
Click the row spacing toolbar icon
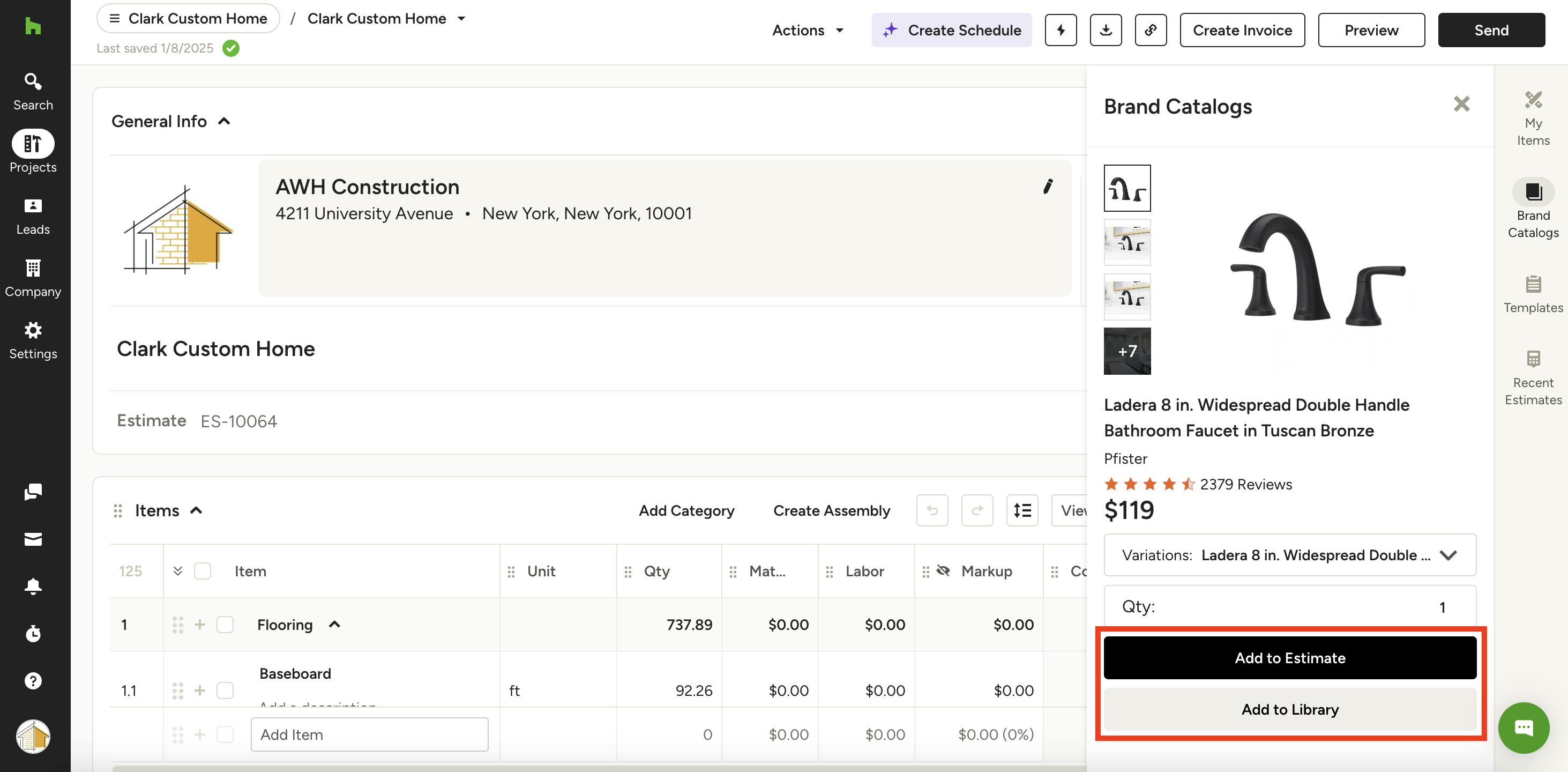pyautogui.click(x=1022, y=510)
